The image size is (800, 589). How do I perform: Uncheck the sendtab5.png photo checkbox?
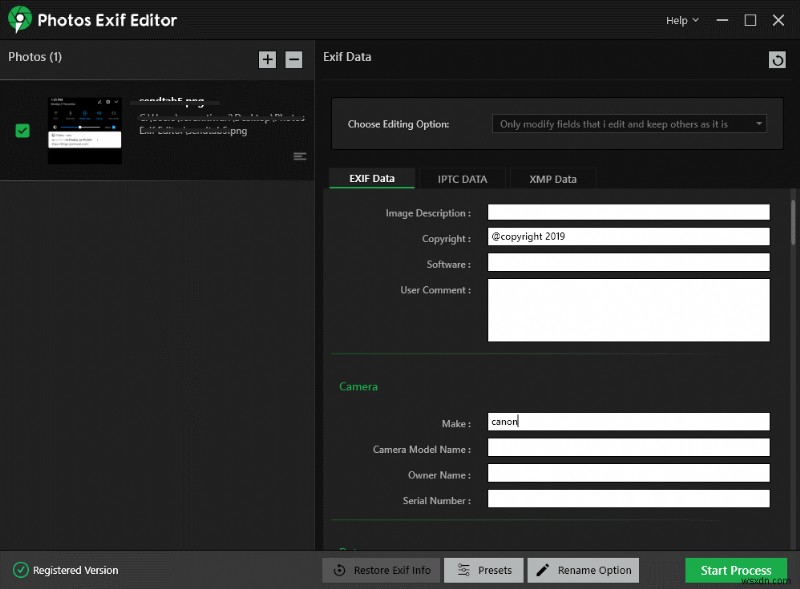23,131
